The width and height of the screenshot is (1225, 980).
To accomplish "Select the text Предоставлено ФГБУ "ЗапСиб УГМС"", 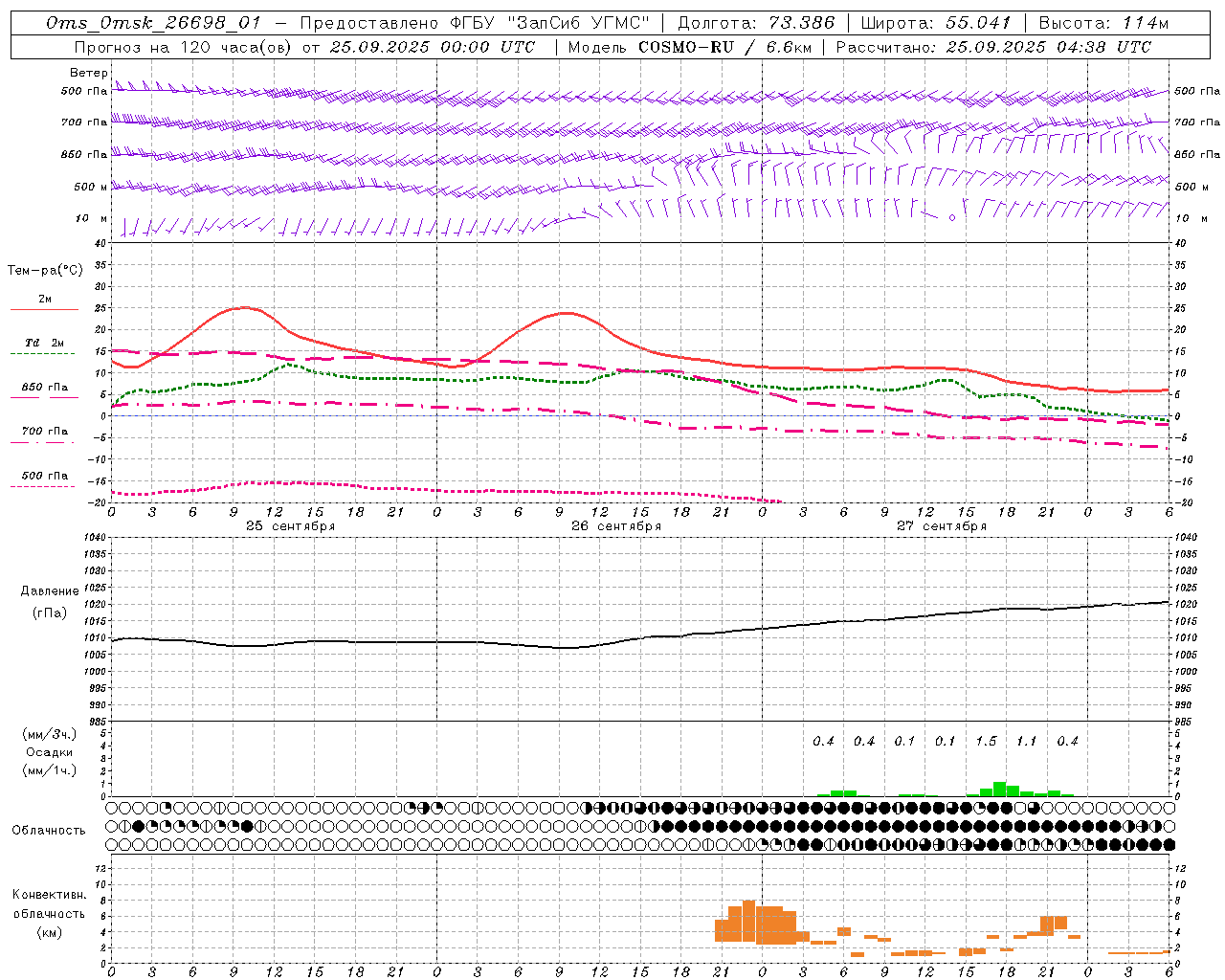I will [x=476, y=23].
